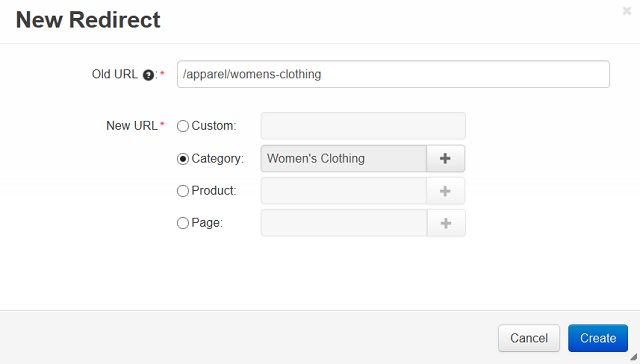Focus the Old URL text field
Image resolution: width=640 pixels, height=364 pixels.
pyautogui.click(x=393, y=74)
